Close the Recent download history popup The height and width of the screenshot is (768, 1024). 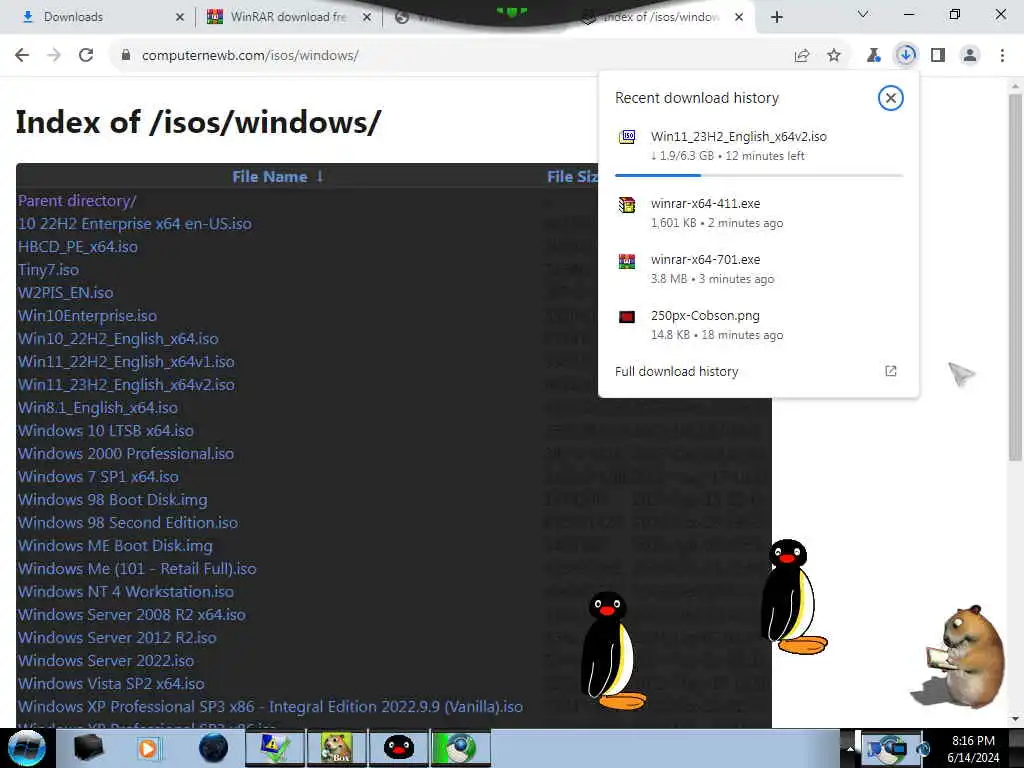tap(891, 98)
